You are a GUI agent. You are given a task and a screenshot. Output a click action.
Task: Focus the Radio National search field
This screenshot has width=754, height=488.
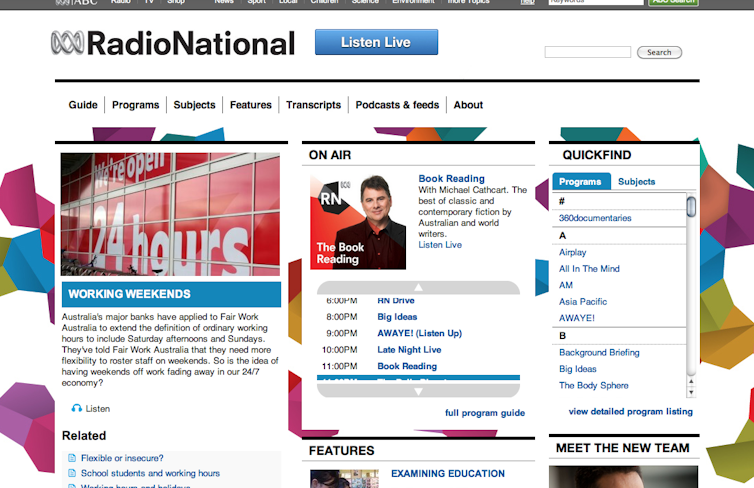[x=588, y=52]
